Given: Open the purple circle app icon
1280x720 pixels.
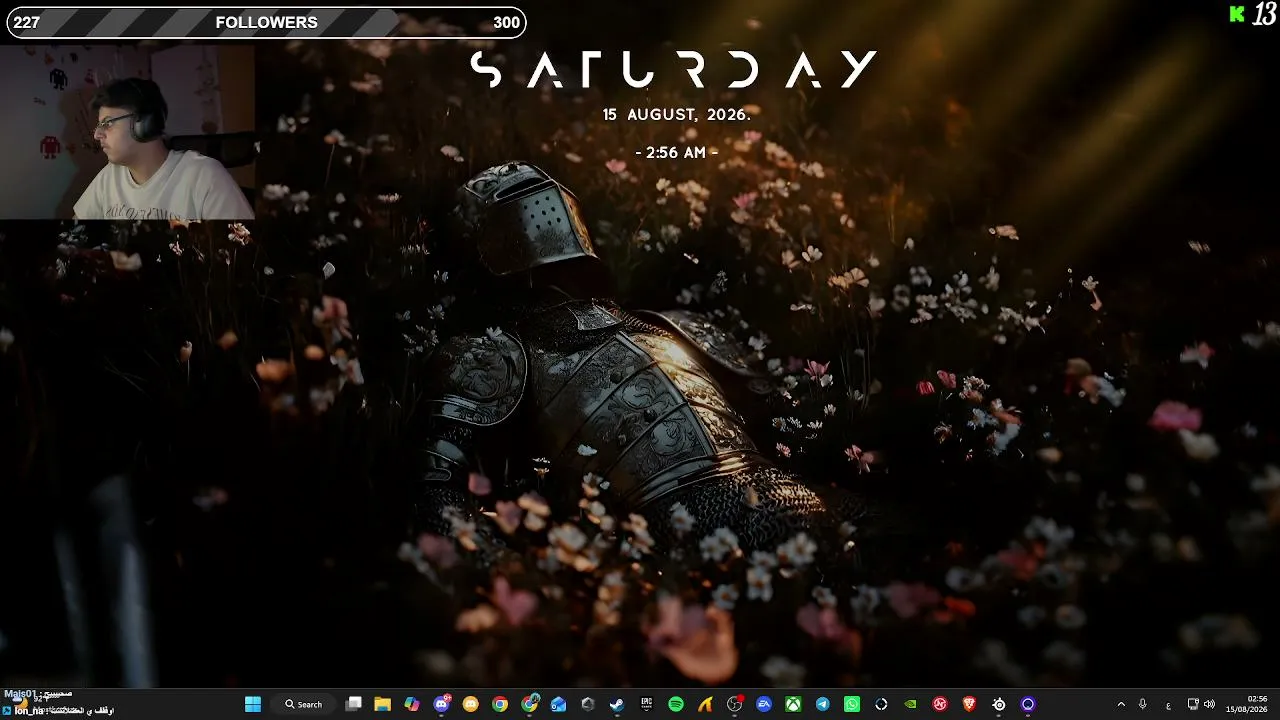Looking at the screenshot, I should [1028, 704].
